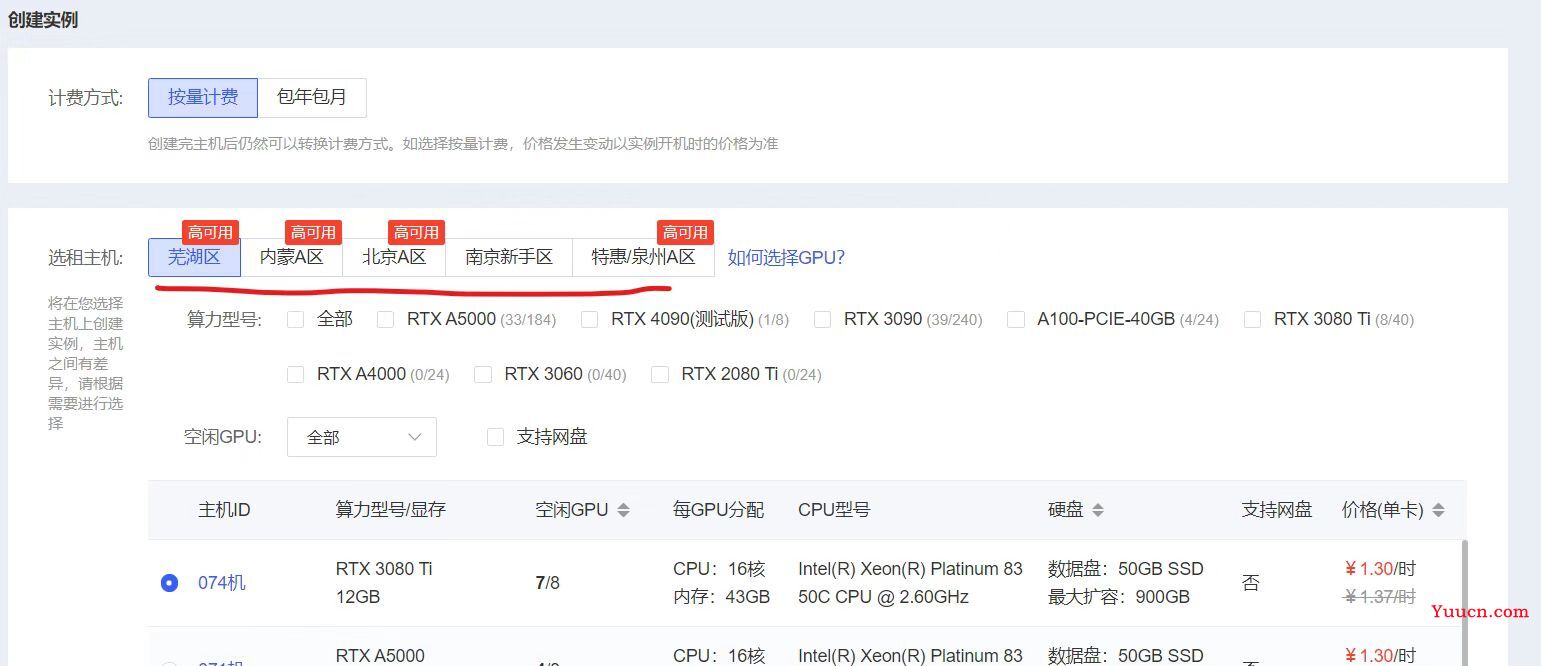The height and width of the screenshot is (666, 1541).
Task: Choose the 芜湖区 region tab
Action: (194, 257)
